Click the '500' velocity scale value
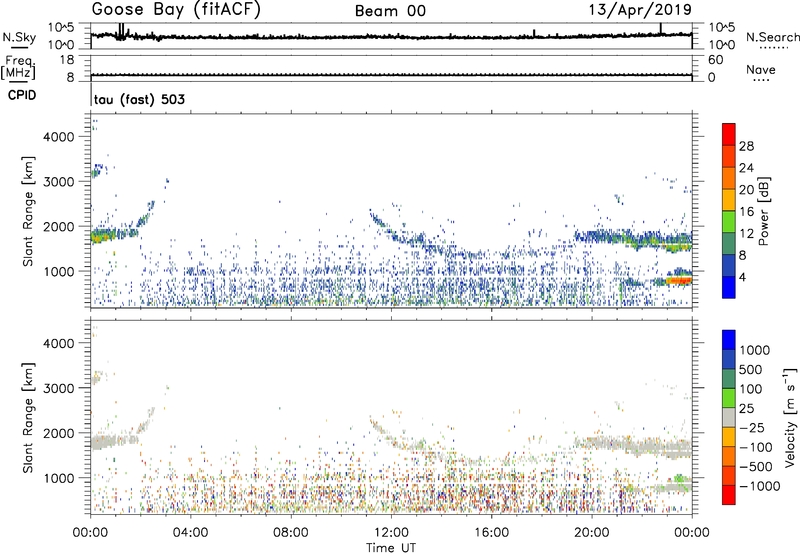 752,369
